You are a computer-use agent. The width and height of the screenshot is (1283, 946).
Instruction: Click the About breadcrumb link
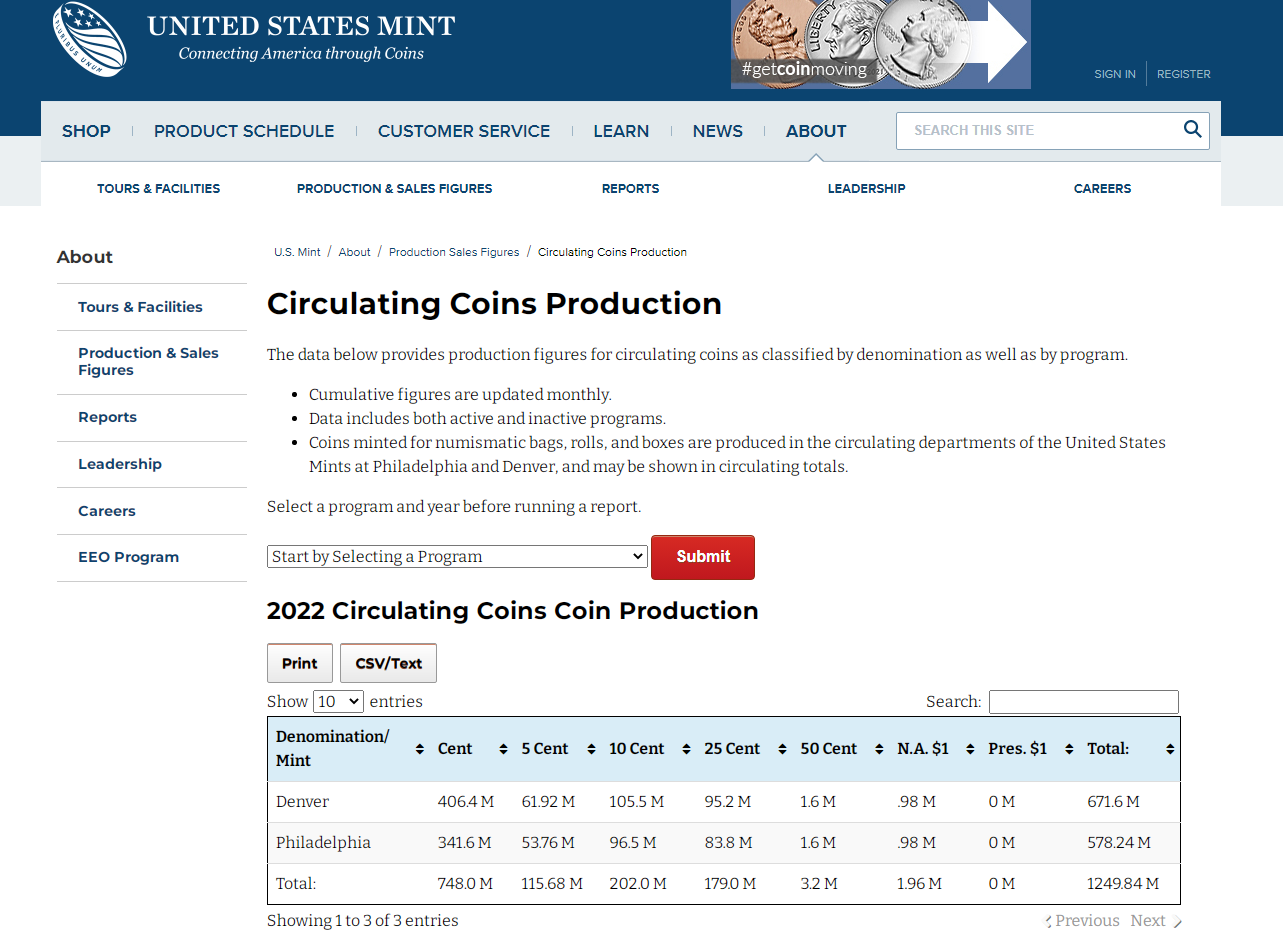click(354, 252)
